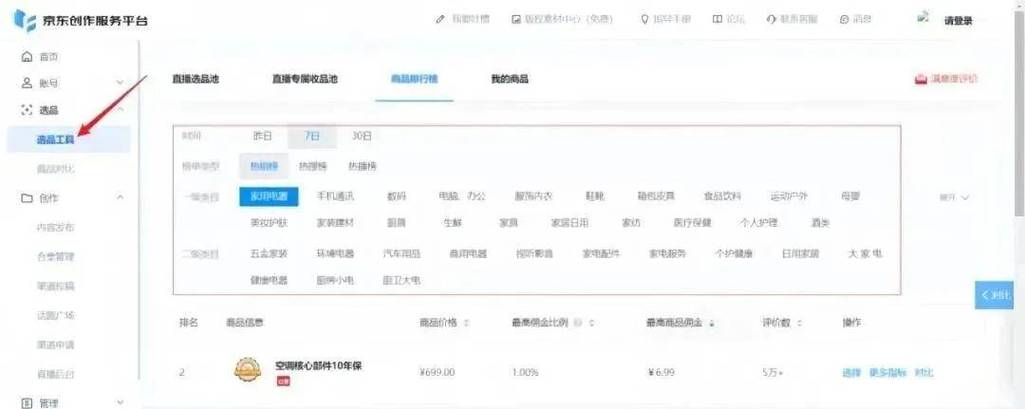Click the red tag under 空调核心部件10年保
The image size is (1025, 409).
pos(283,381)
